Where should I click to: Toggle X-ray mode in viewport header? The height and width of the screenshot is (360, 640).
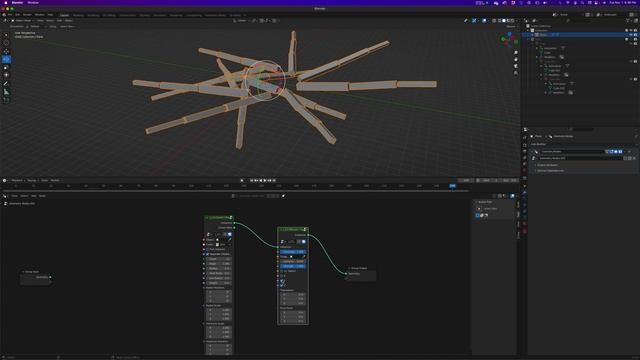tap(494, 20)
